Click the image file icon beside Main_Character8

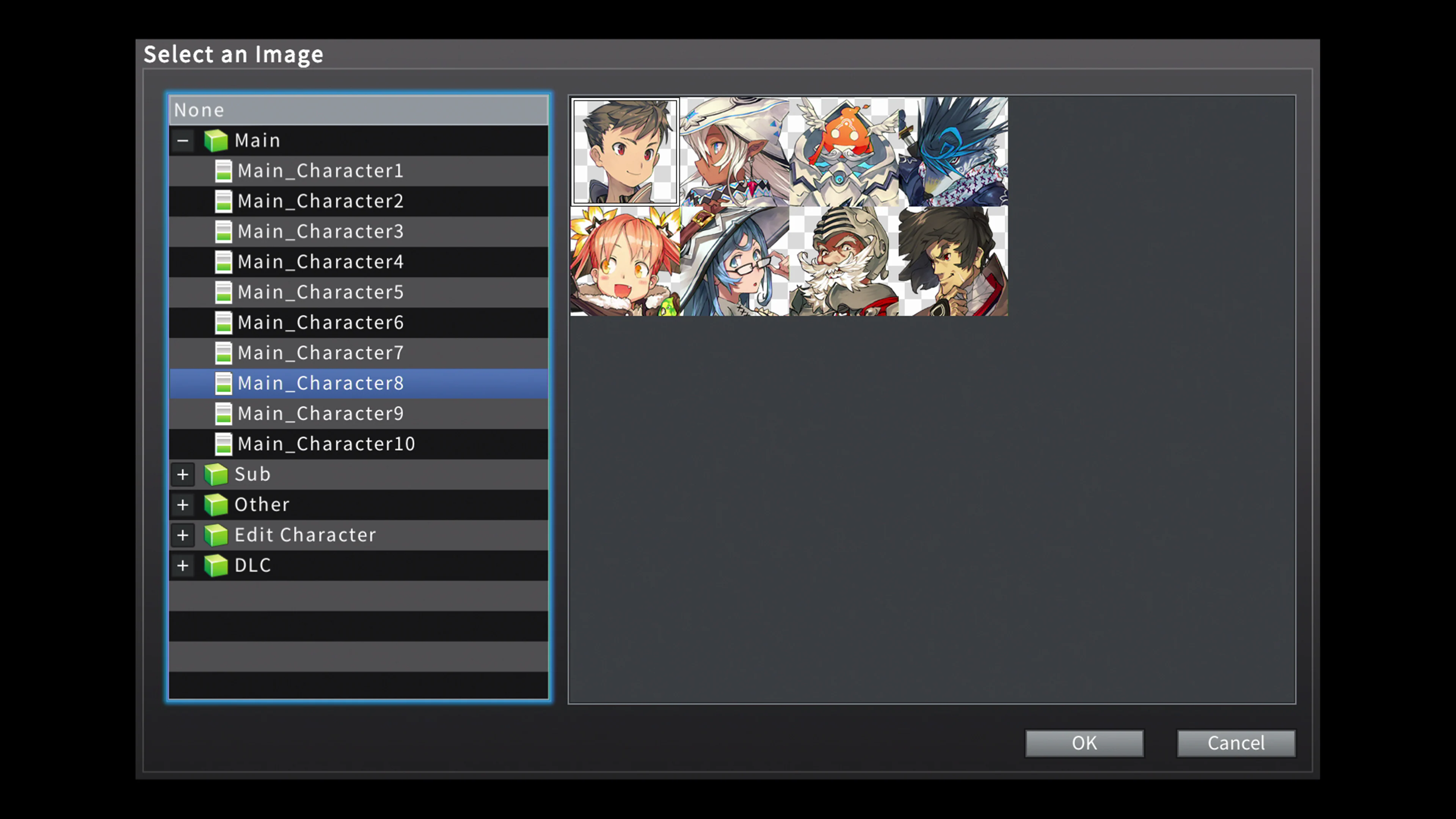[x=224, y=383]
